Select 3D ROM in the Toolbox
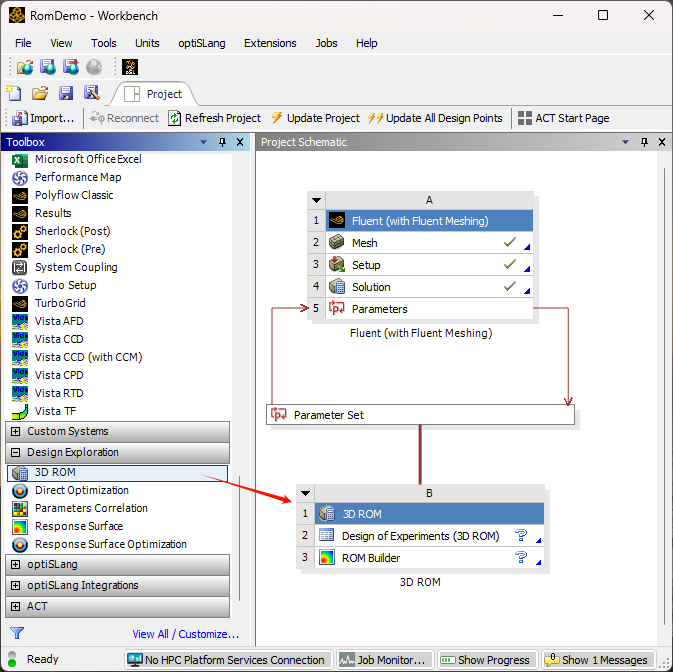The image size is (673, 672). click(x=55, y=473)
